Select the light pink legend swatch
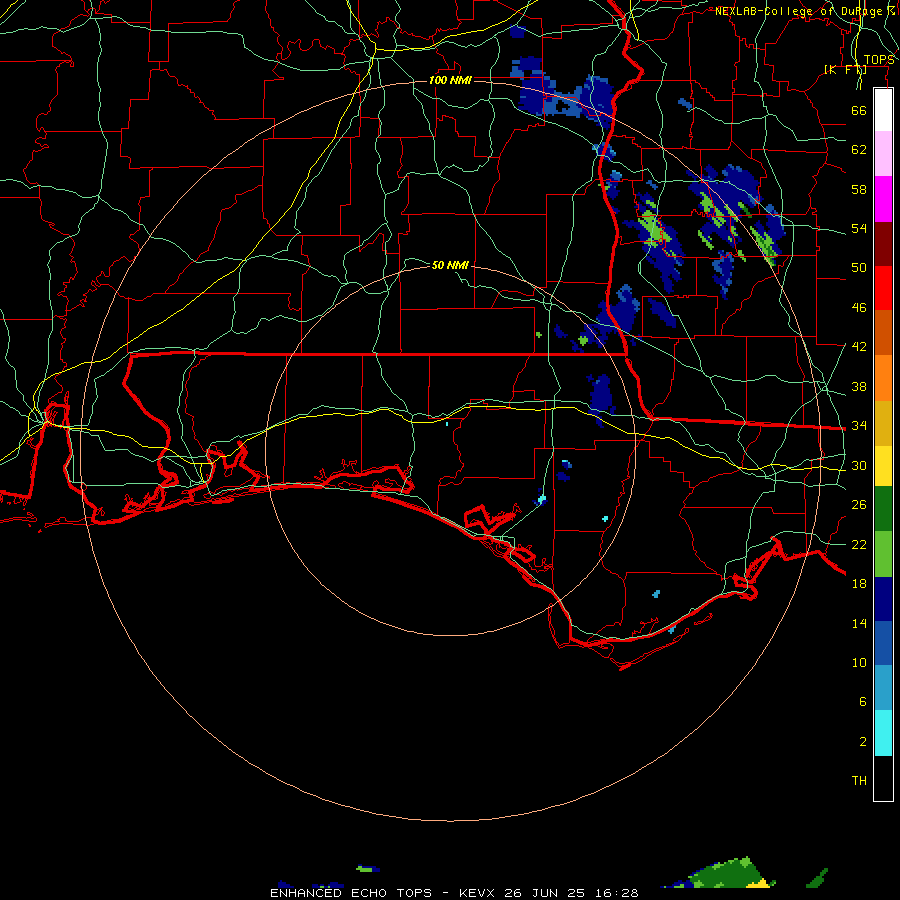900x900 pixels. tap(883, 153)
